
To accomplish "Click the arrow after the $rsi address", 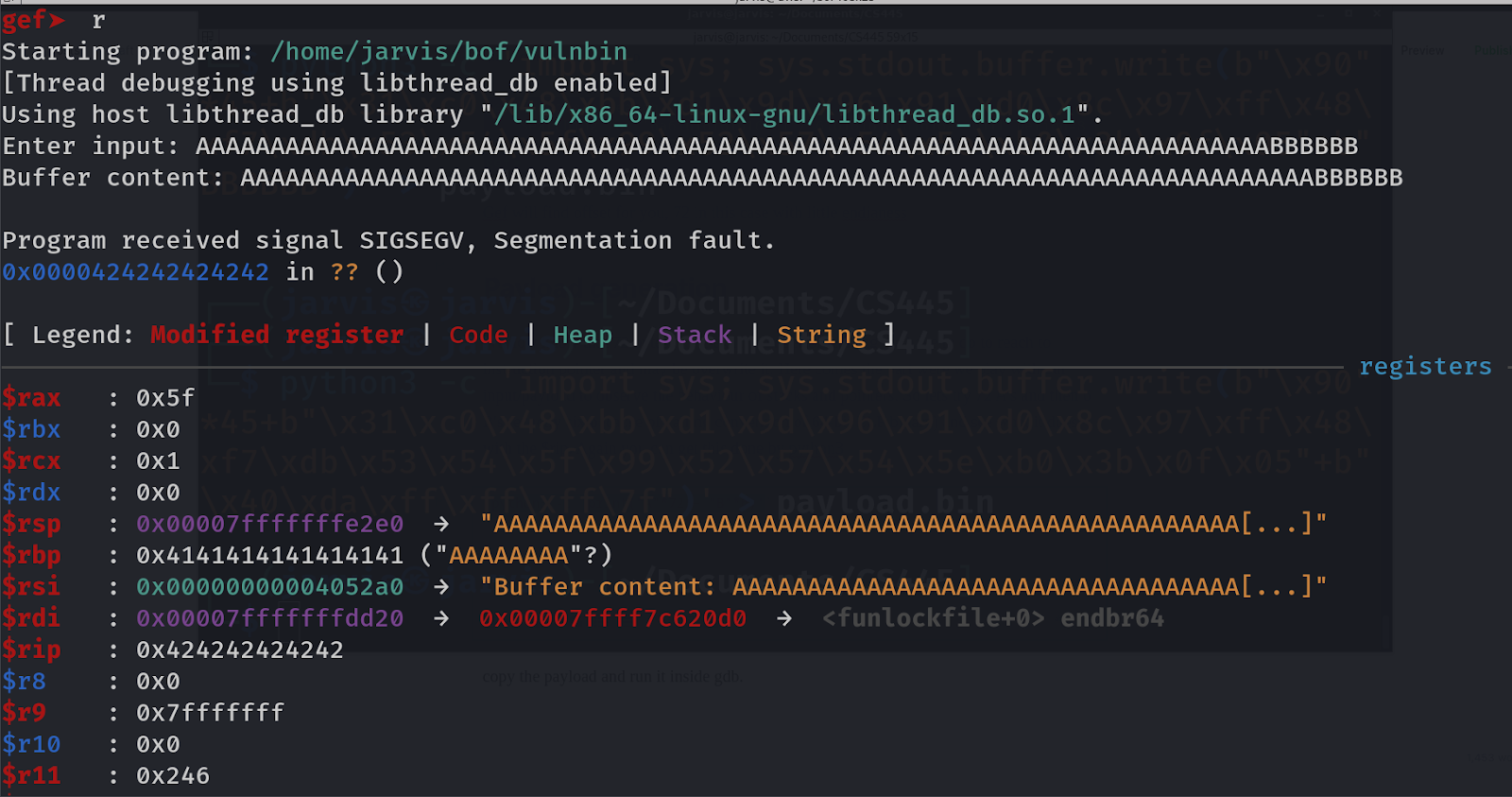I will [441, 587].
